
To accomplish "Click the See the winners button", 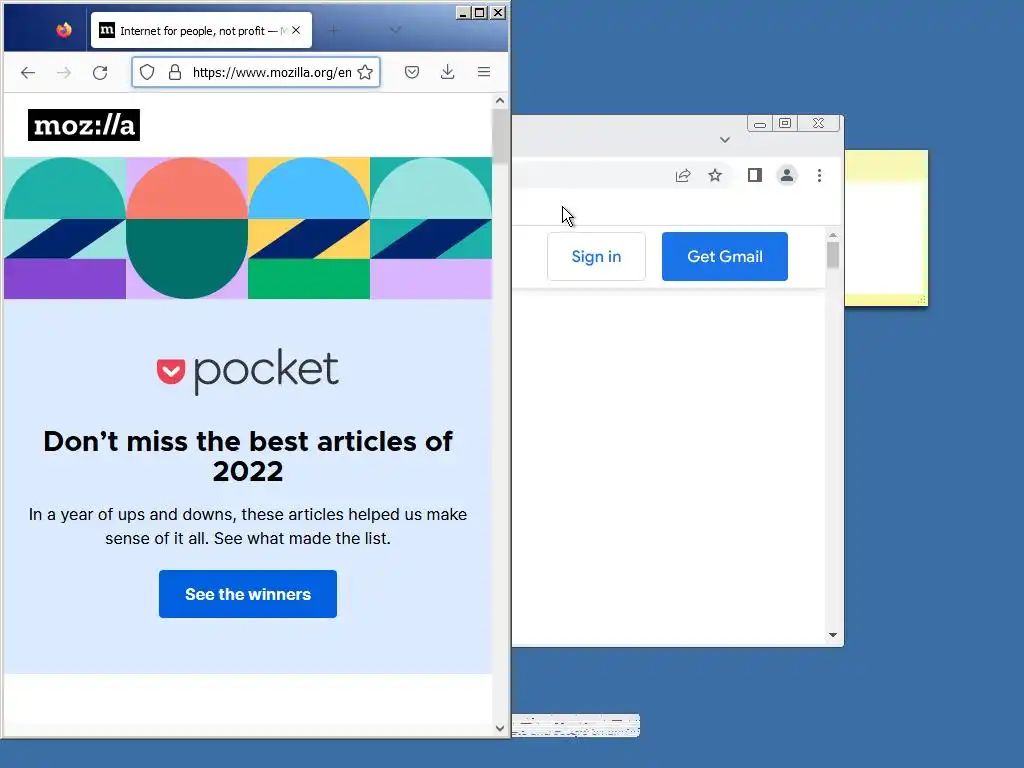I will 248,594.
